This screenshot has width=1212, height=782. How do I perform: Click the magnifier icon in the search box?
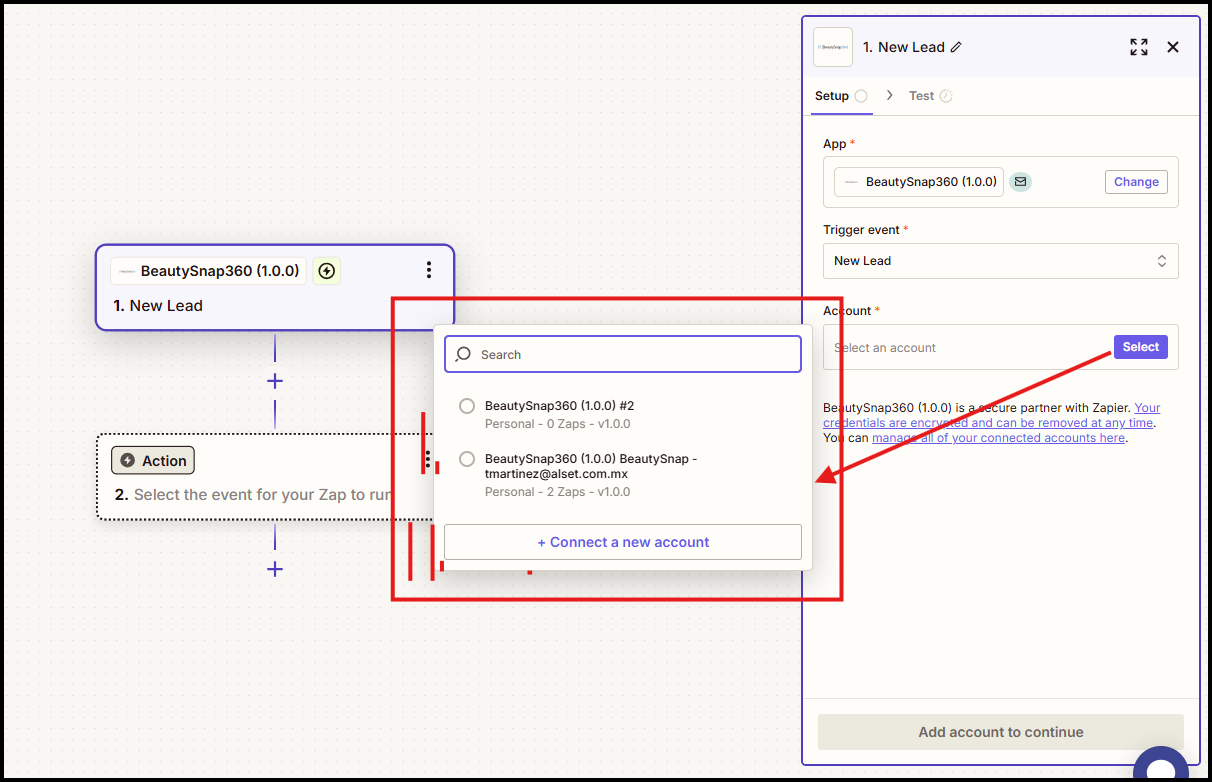[x=464, y=354]
